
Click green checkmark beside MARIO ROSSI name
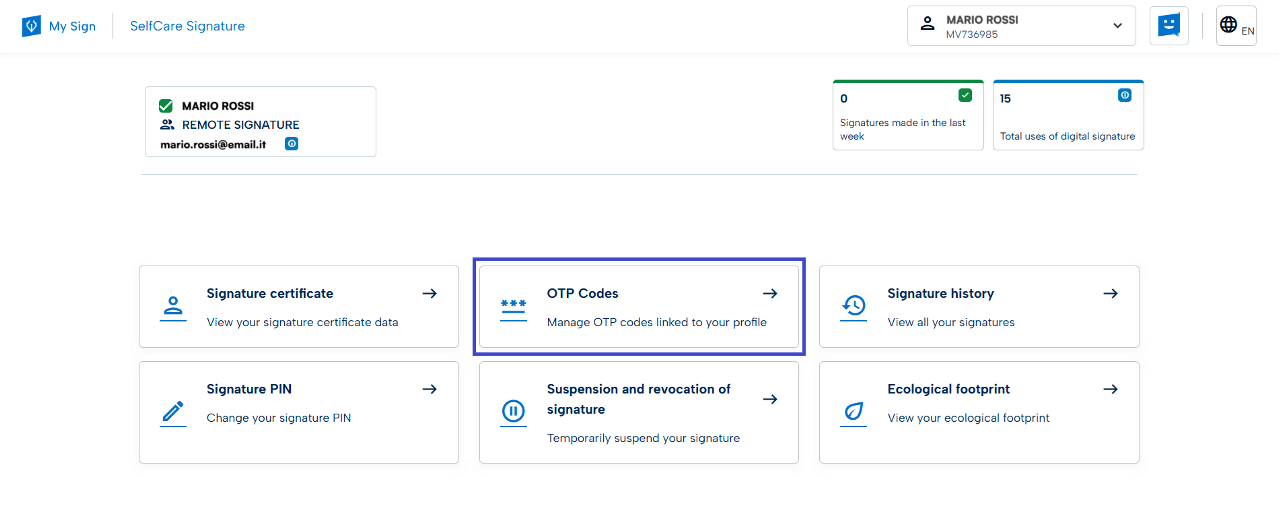click(x=166, y=106)
